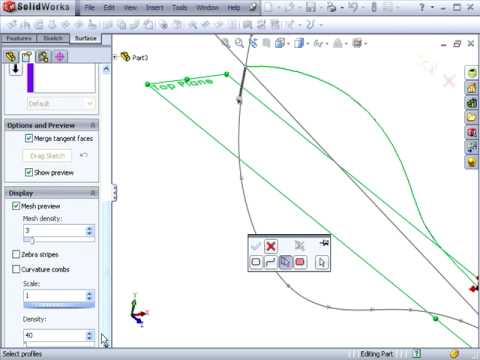This screenshot has width=480, height=360.
Task: Switch to the PropertyManager tab icon
Action: point(27,56)
